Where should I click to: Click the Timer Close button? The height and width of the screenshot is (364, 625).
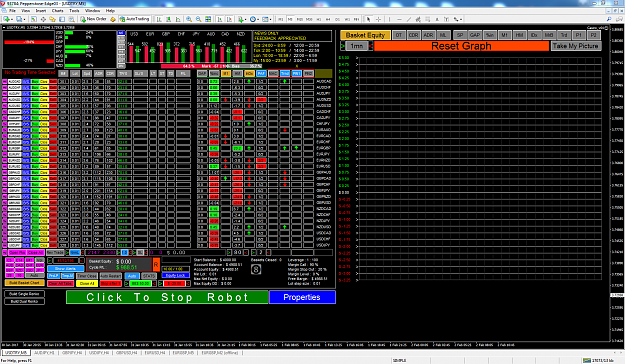pos(87,276)
